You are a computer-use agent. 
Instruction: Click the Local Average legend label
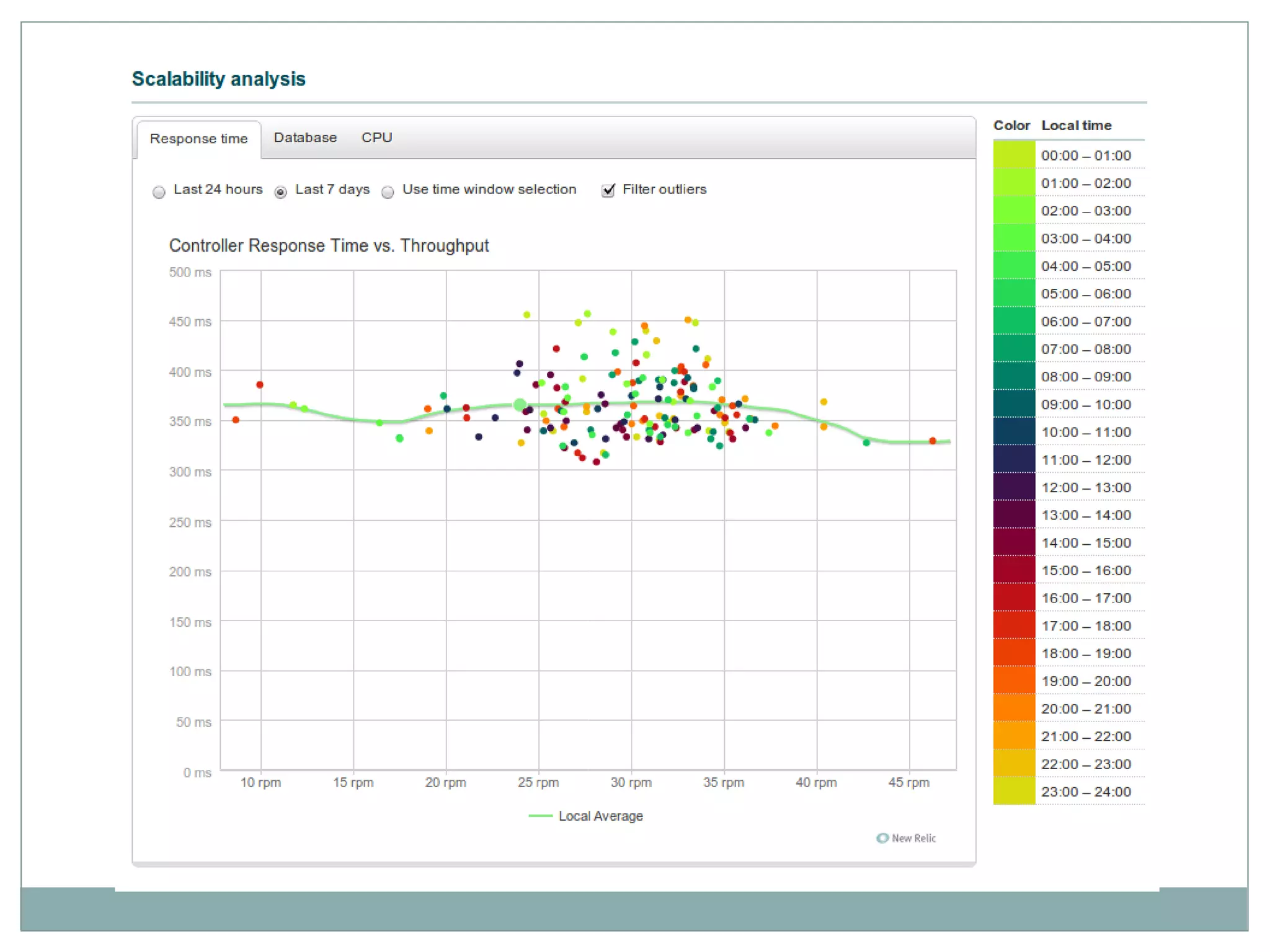click(x=600, y=816)
